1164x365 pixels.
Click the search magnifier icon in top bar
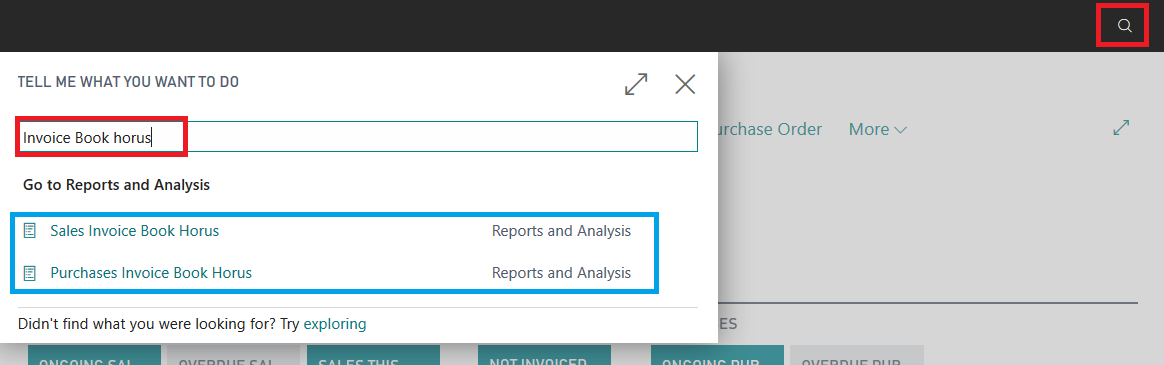coord(1125,27)
